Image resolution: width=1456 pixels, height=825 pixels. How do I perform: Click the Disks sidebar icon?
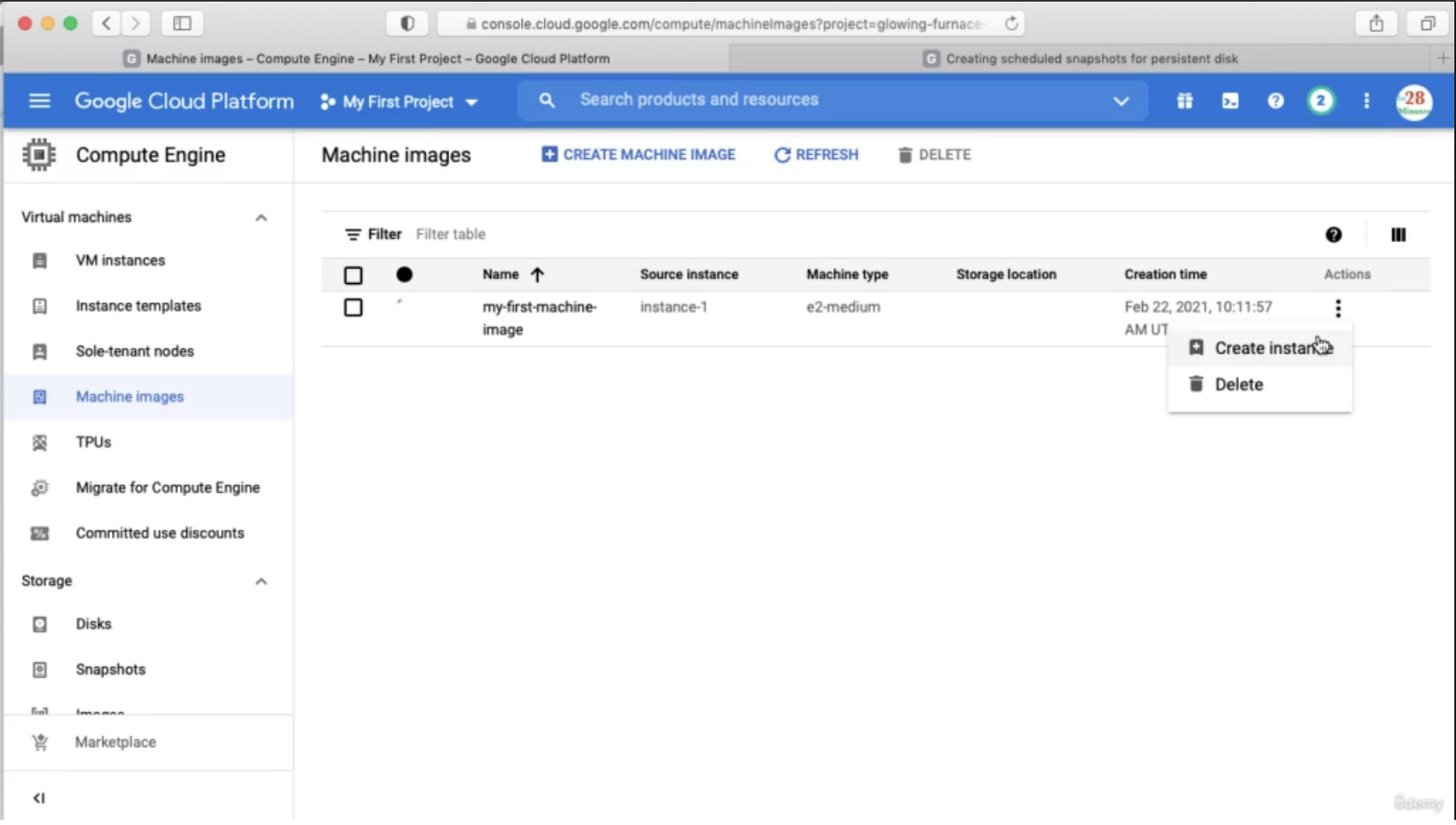[39, 624]
